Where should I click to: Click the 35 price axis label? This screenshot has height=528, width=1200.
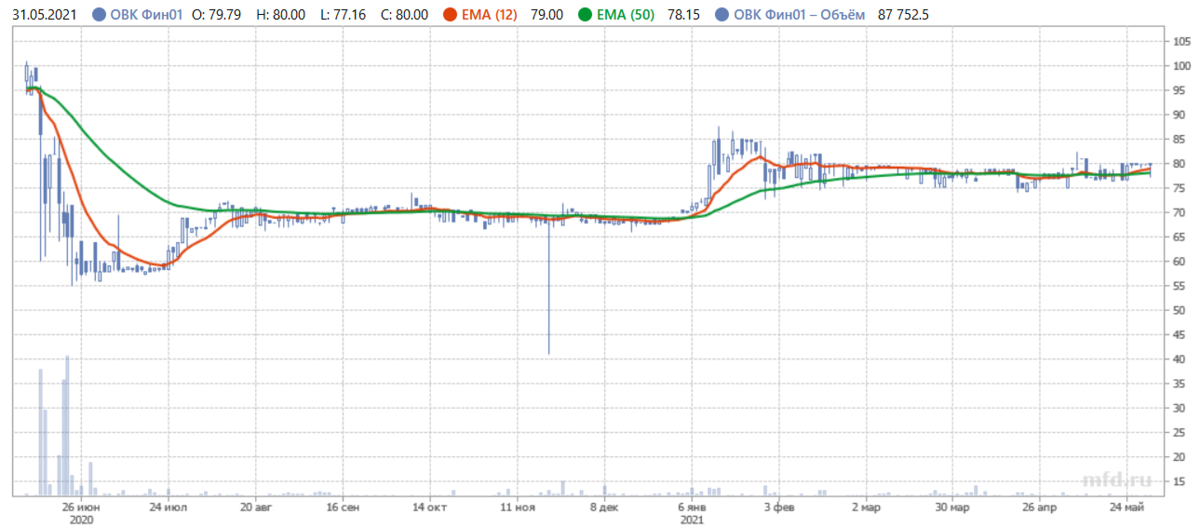point(1179,384)
